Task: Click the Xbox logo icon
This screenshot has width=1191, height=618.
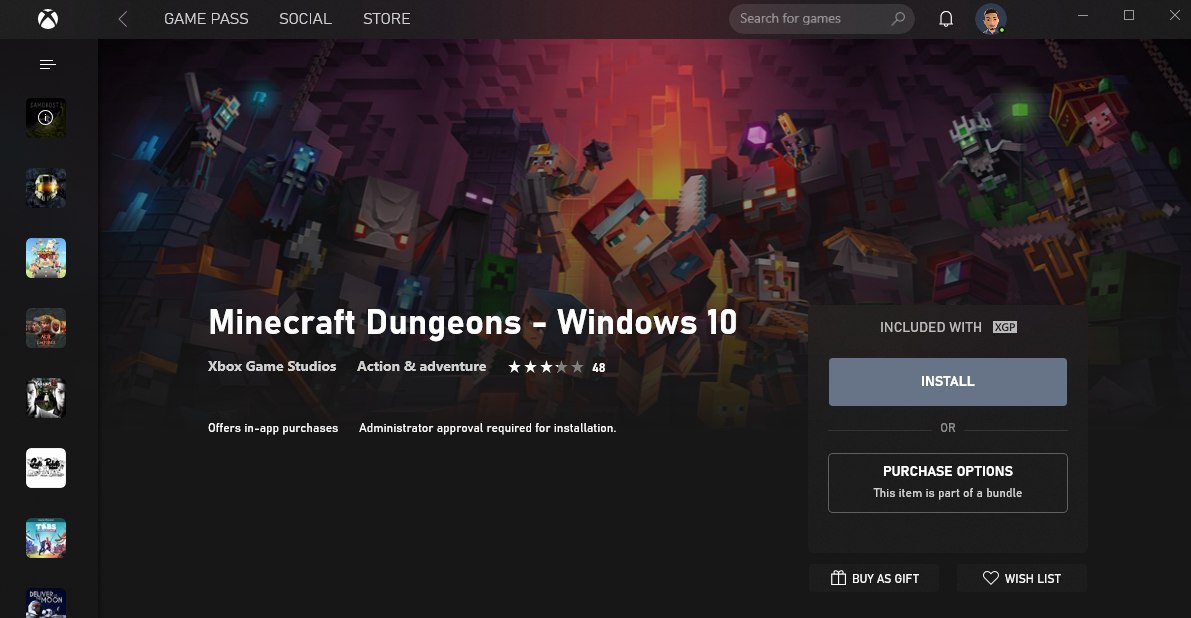Action: [x=48, y=19]
